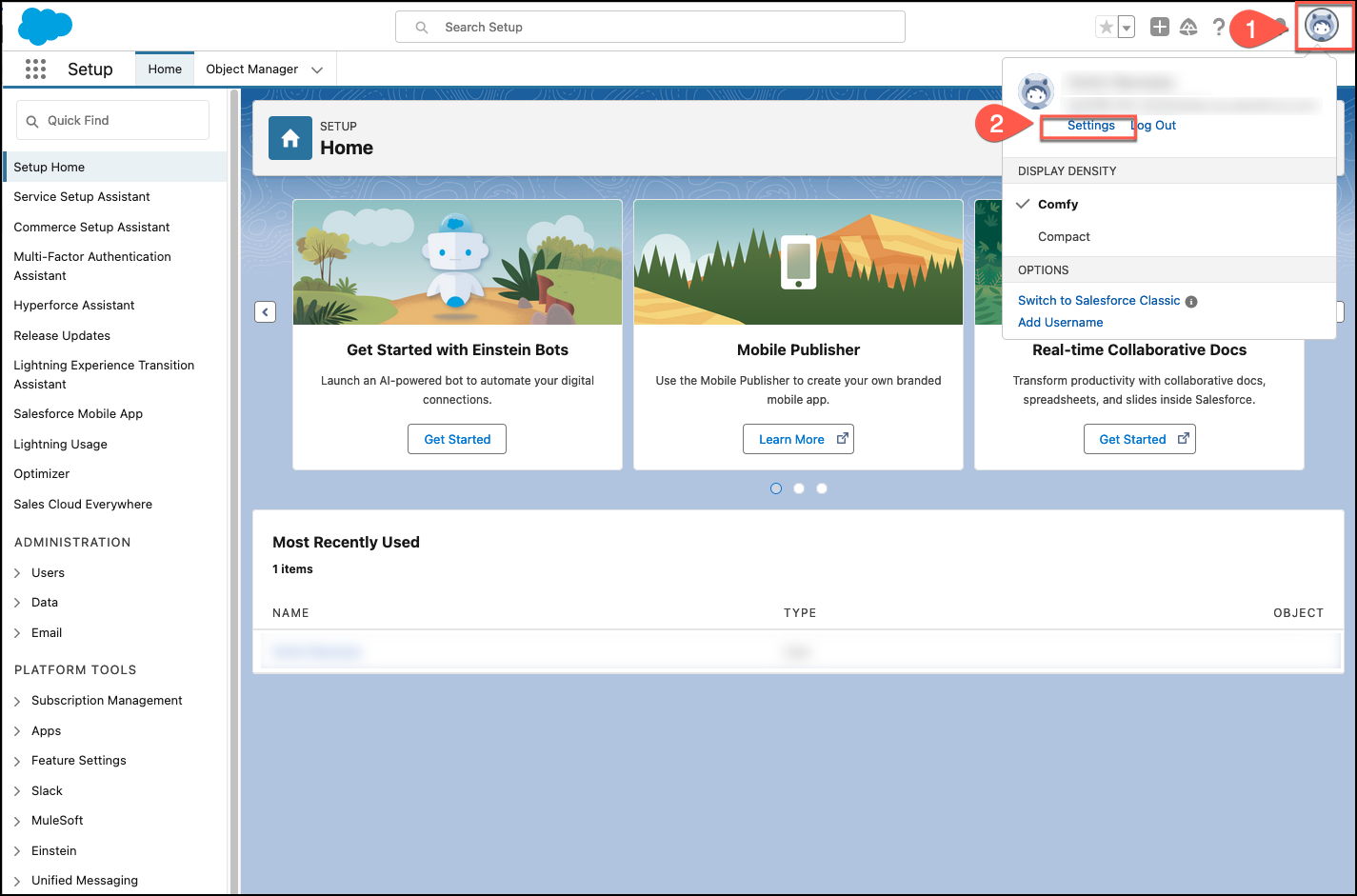Select Comfy display density
This screenshot has height=896, width=1357.
coord(1058,204)
